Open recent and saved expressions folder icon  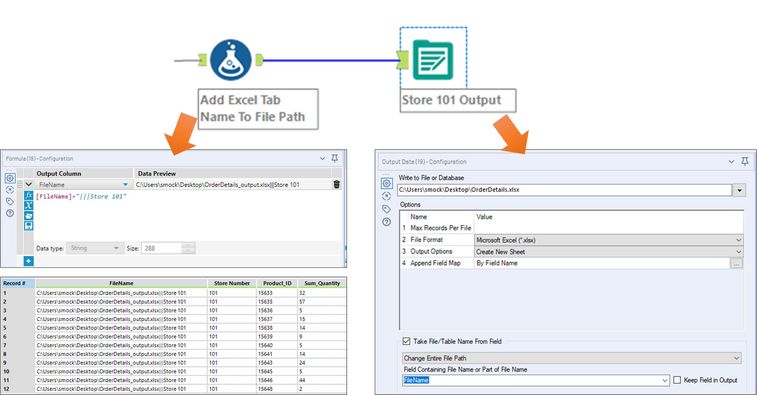click(x=28, y=215)
